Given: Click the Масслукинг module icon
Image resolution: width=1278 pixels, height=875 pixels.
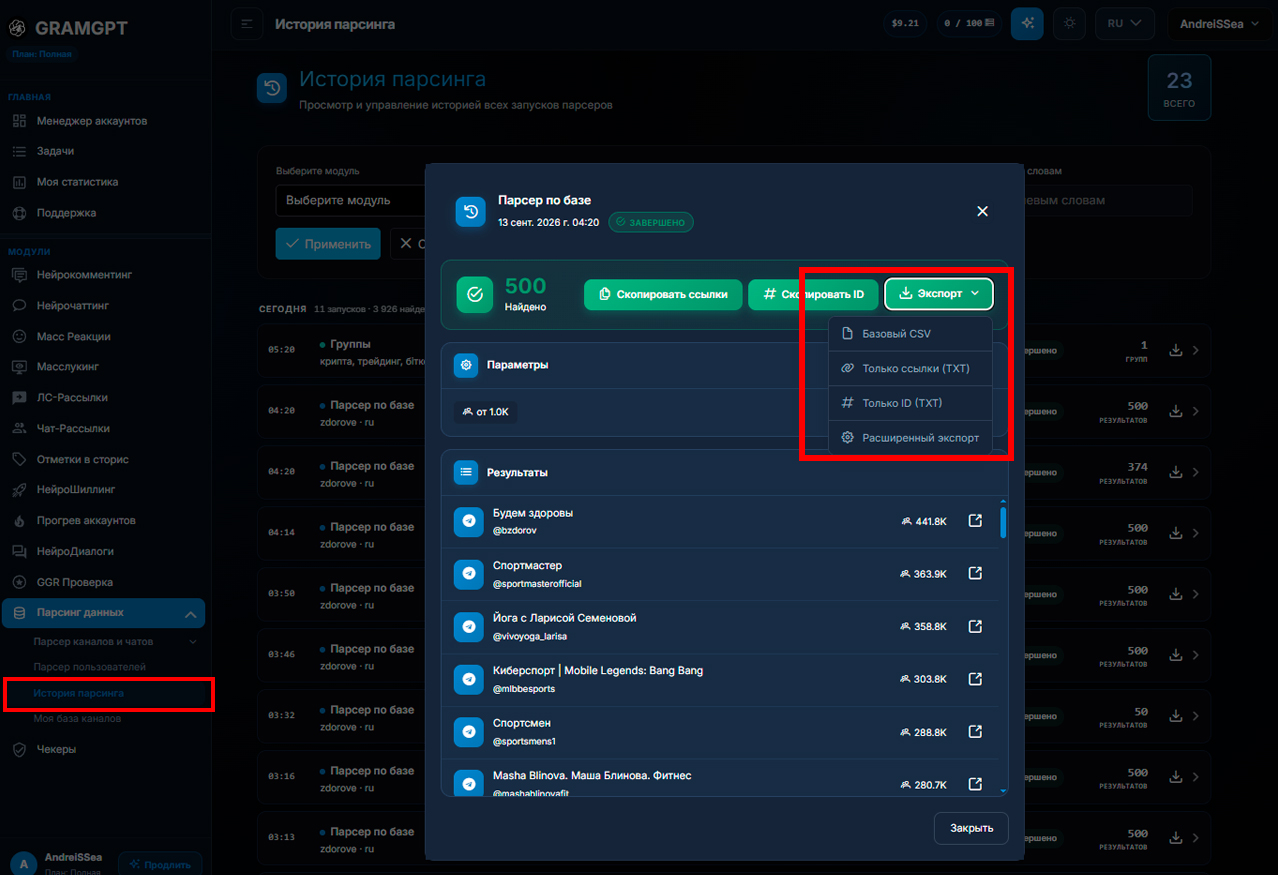Looking at the screenshot, I should 19,367.
